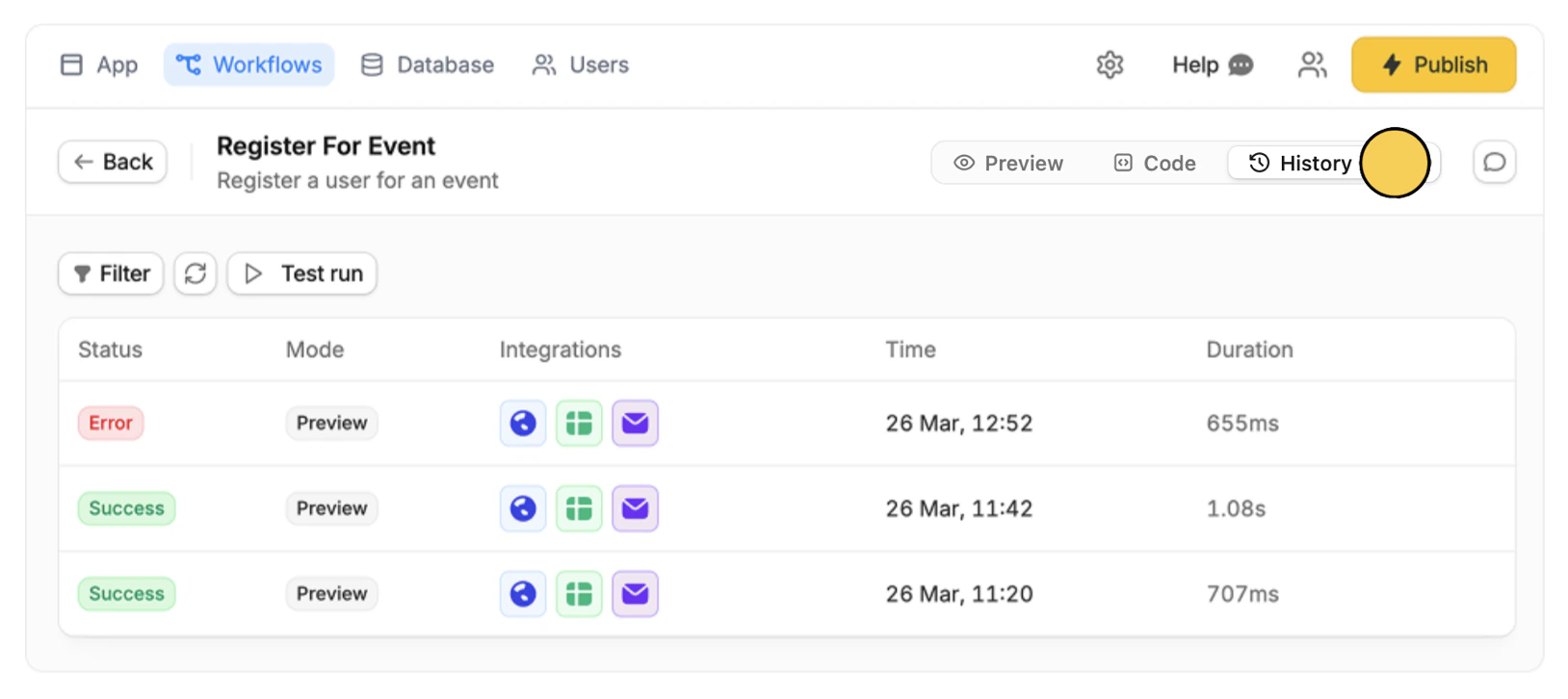Click the Error status badge

pyautogui.click(x=111, y=423)
